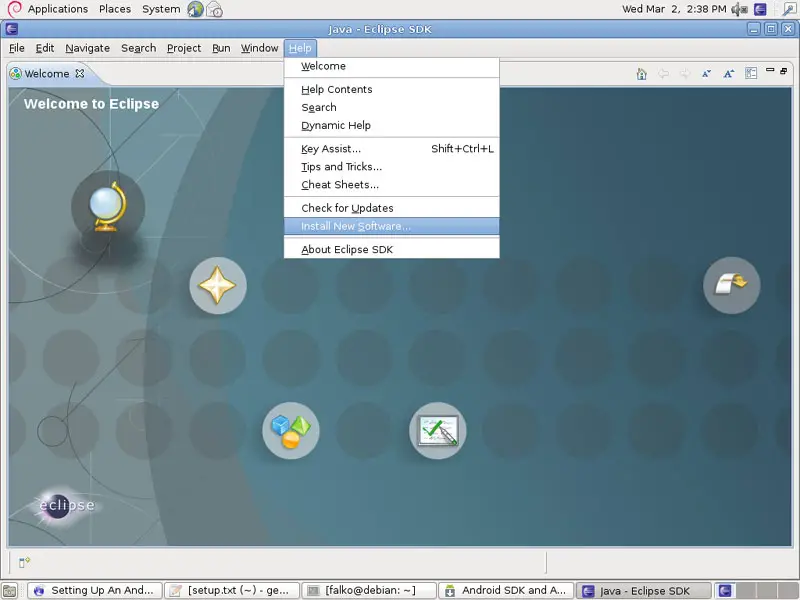Open Key Assist menu entry
The height and width of the screenshot is (600, 800).
tap(391, 149)
